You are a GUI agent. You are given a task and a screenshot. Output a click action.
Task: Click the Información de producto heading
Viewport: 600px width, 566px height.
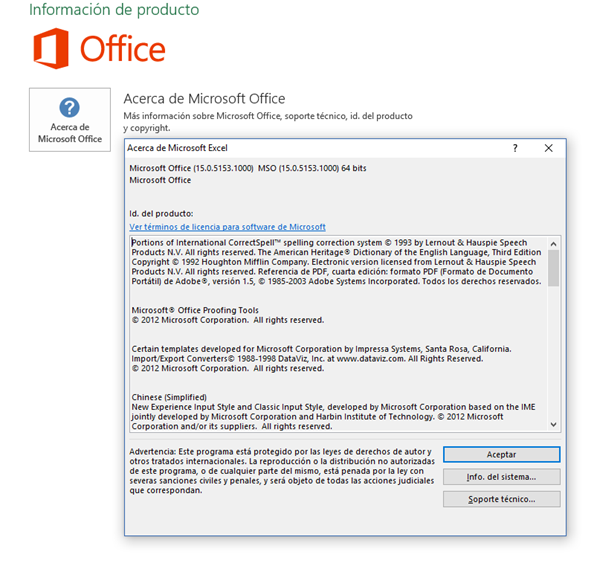coord(113,10)
